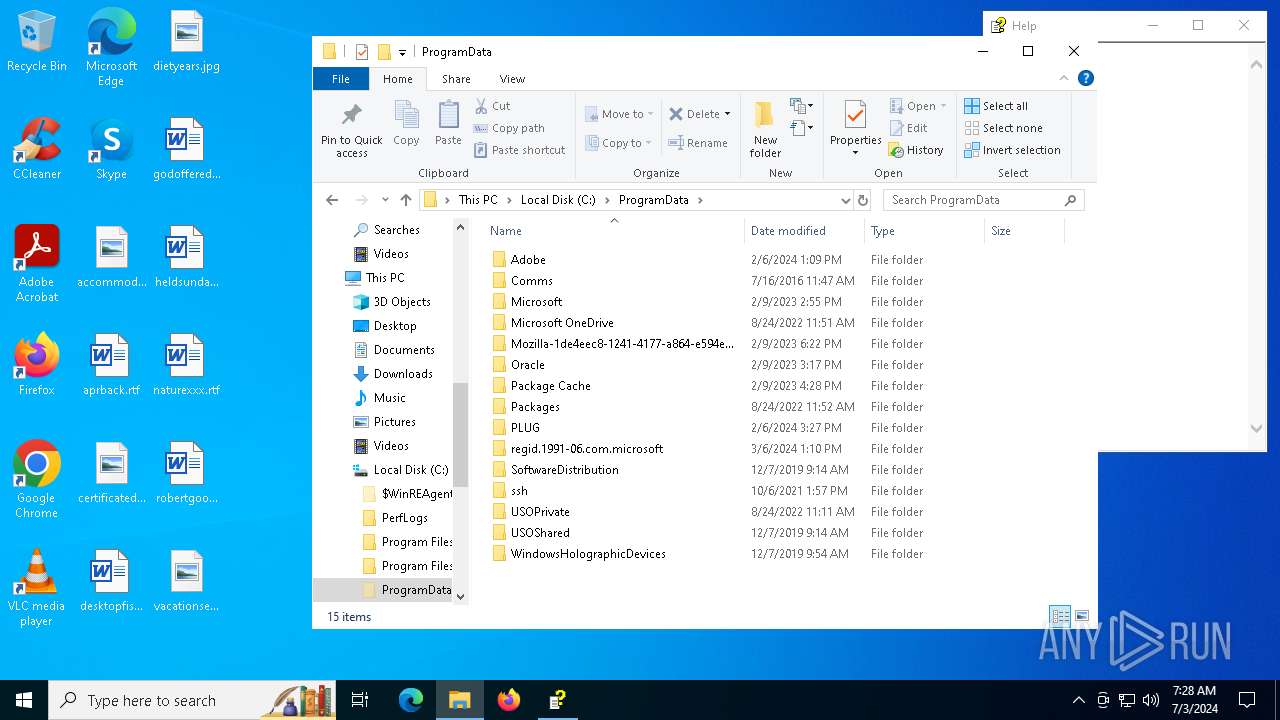Open the Windows Start menu
Image resolution: width=1280 pixels, height=720 pixels.
(x=24, y=700)
